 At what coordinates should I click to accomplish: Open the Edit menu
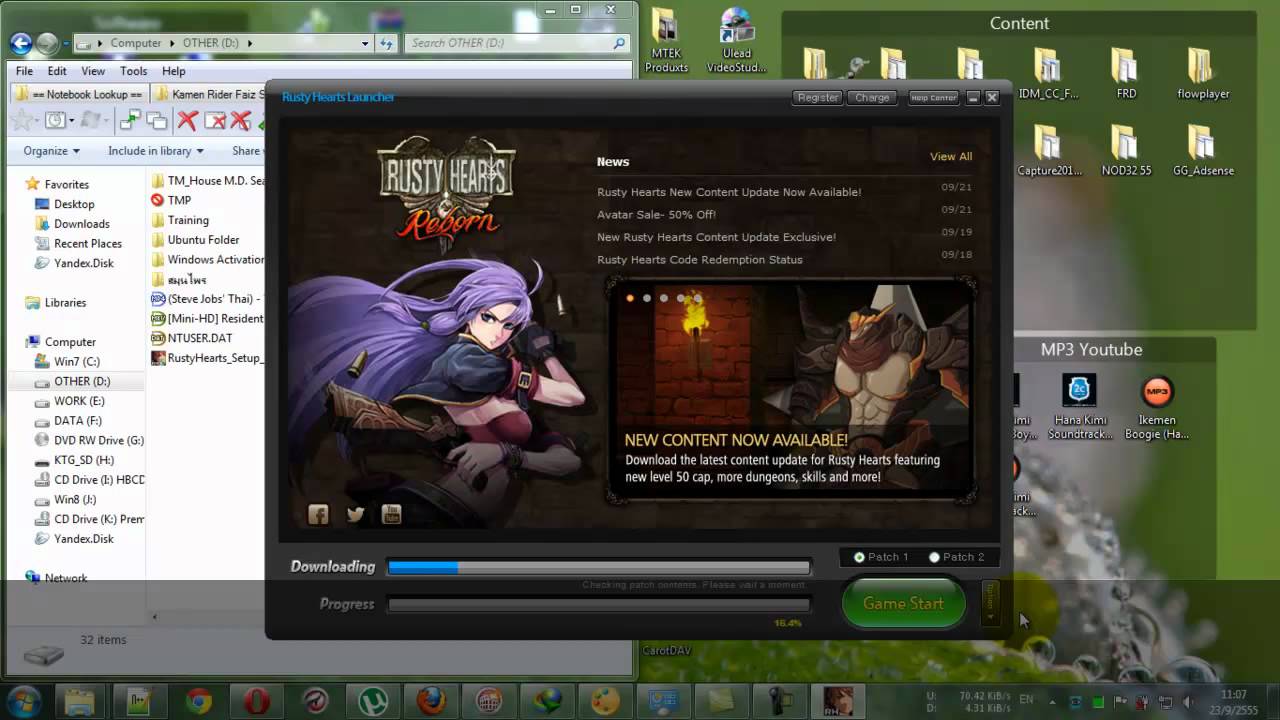(x=57, y=71)
